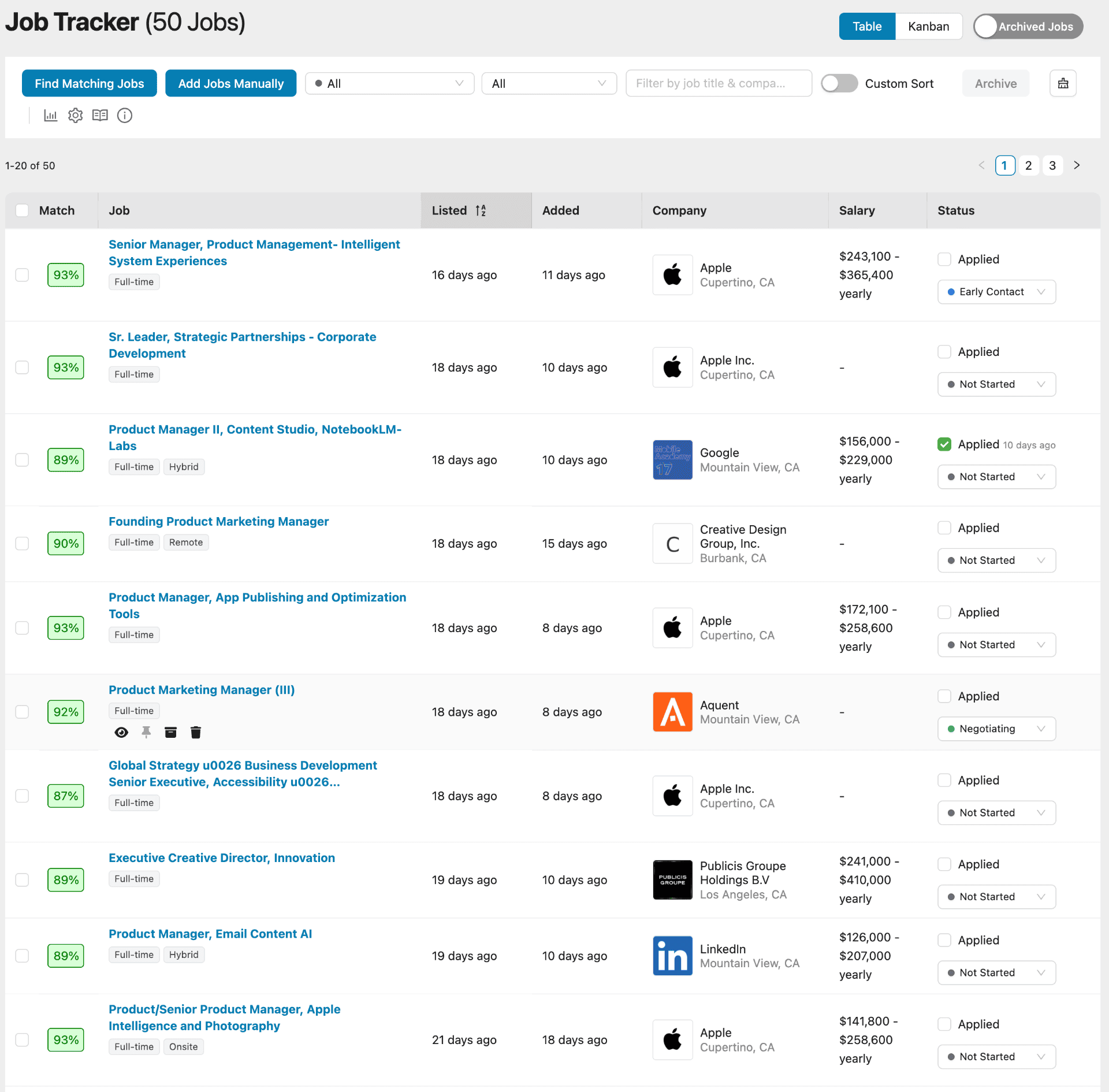Click the Aquent orange logo

coord(672,712)
